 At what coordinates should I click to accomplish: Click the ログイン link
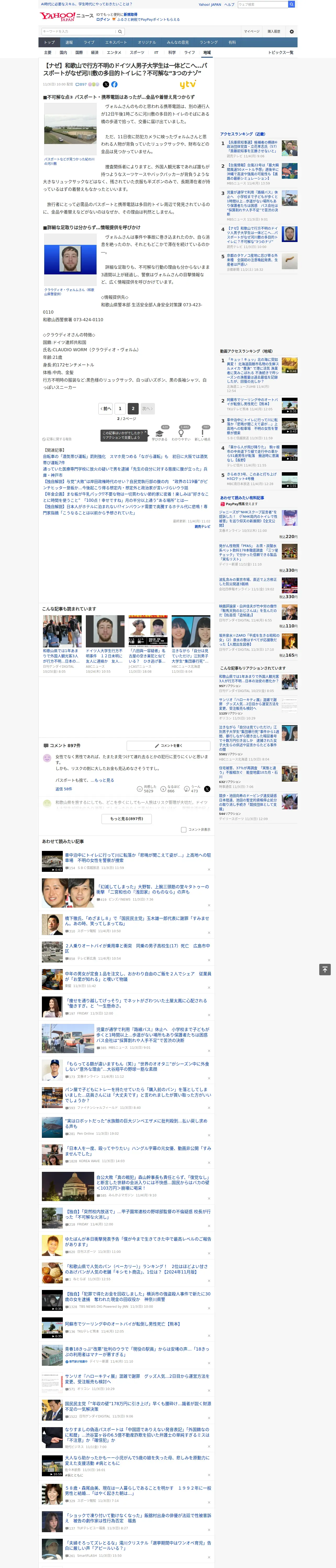[x=103, y=20]
